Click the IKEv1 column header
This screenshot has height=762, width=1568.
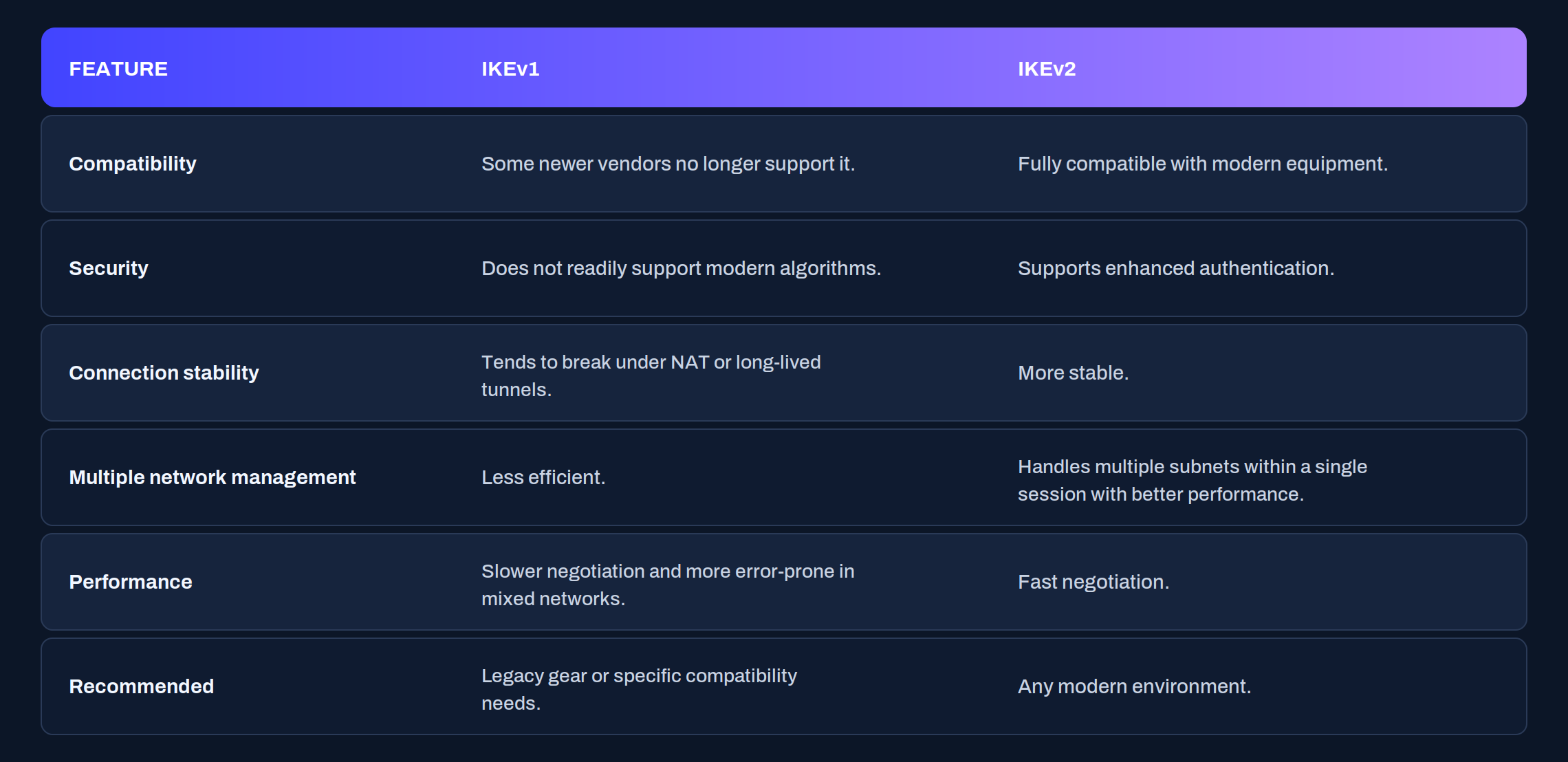[x=510, y=69]
